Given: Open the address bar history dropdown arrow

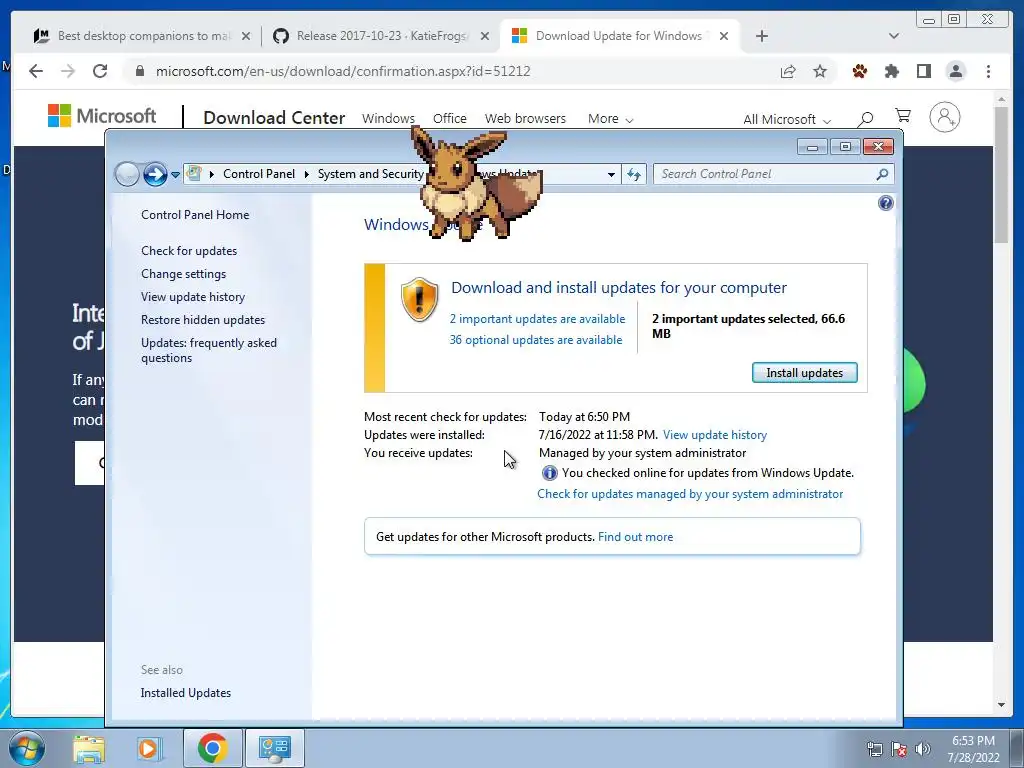Looking at the screenshot, I should 611,174.
